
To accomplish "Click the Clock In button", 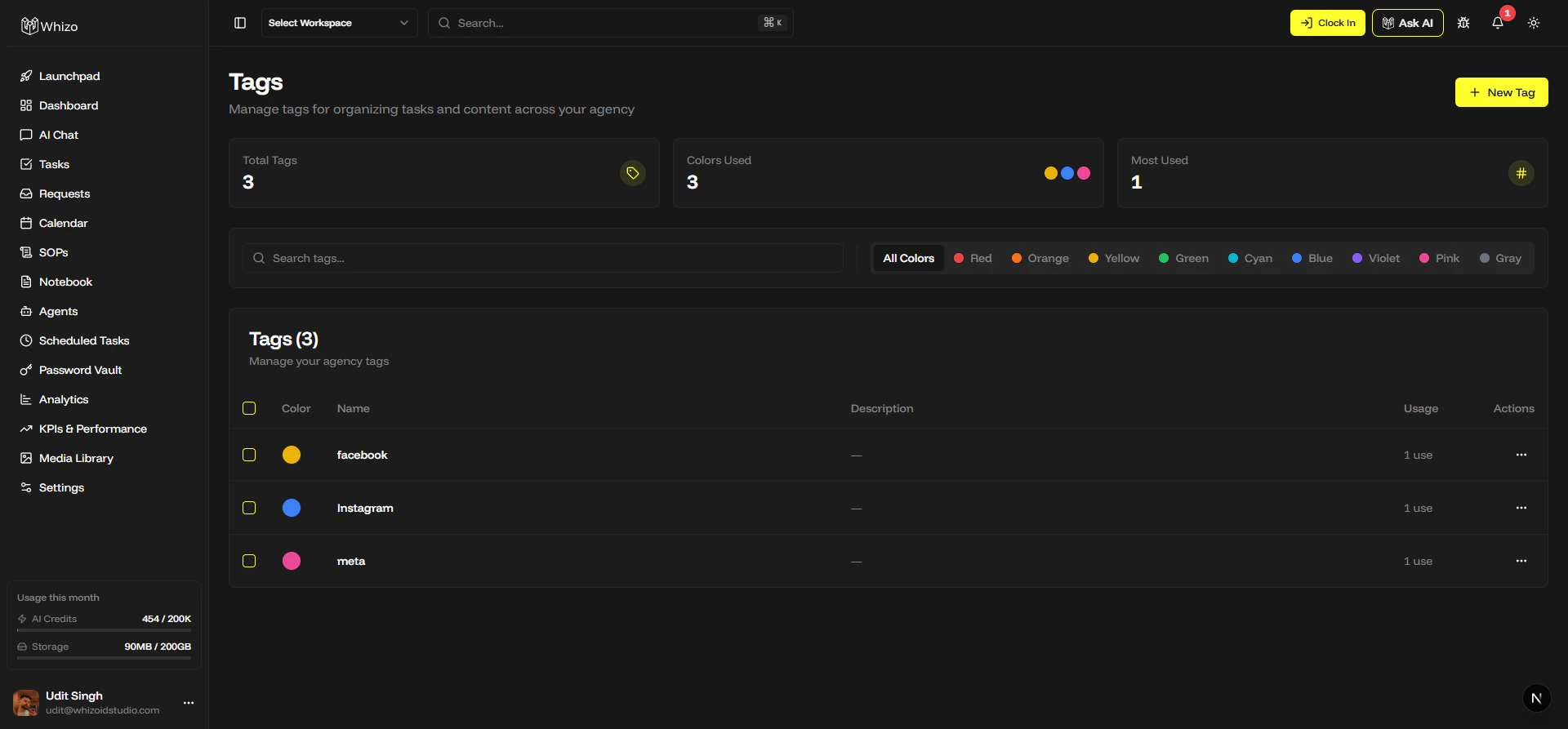I will coord(1327,23).
